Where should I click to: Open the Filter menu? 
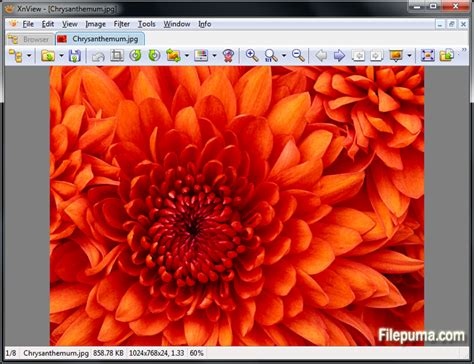click(122, 24)
